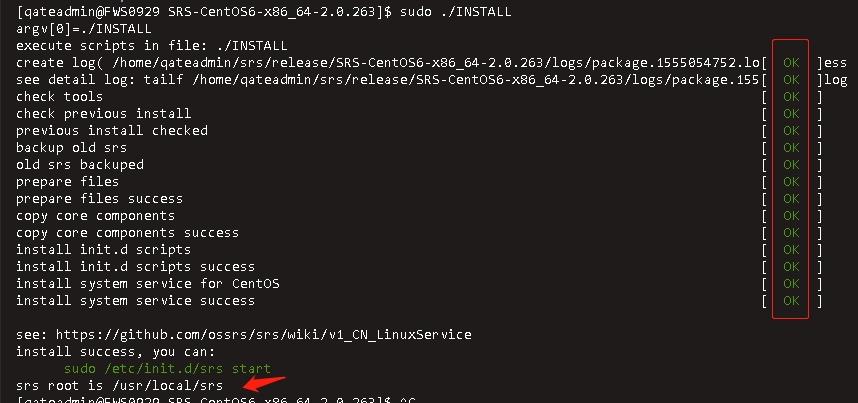Click the green 'sudo /etc/init.d/srs start' command
This screenshot has width=858, height=403.
(167, 369)
